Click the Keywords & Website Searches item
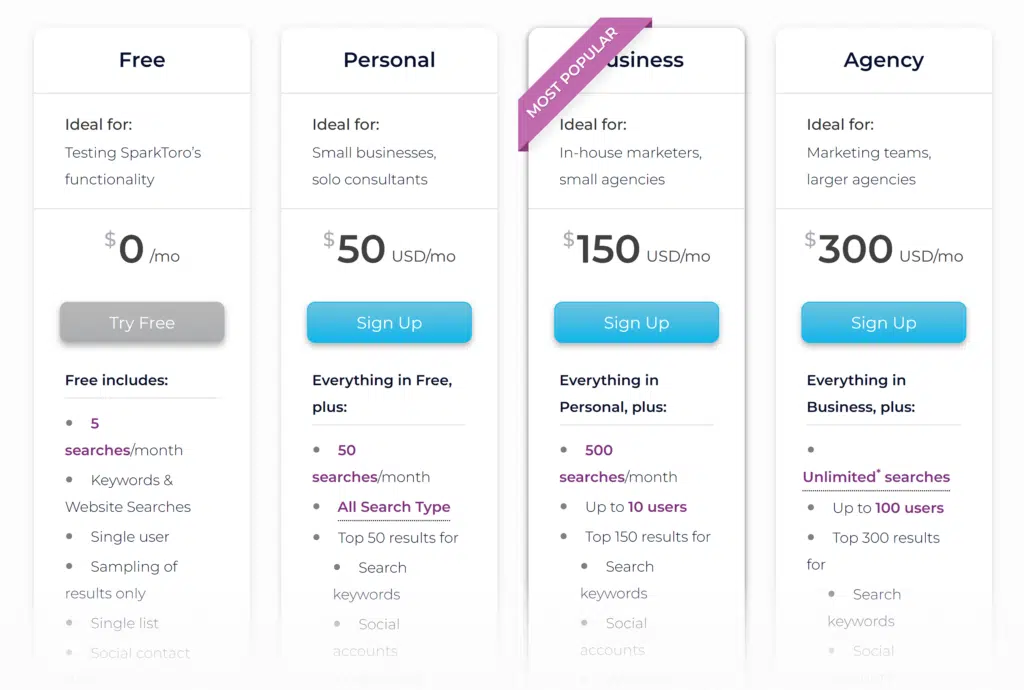The width and height of the screenshot is (1024, 690). (x=128, y=493)
